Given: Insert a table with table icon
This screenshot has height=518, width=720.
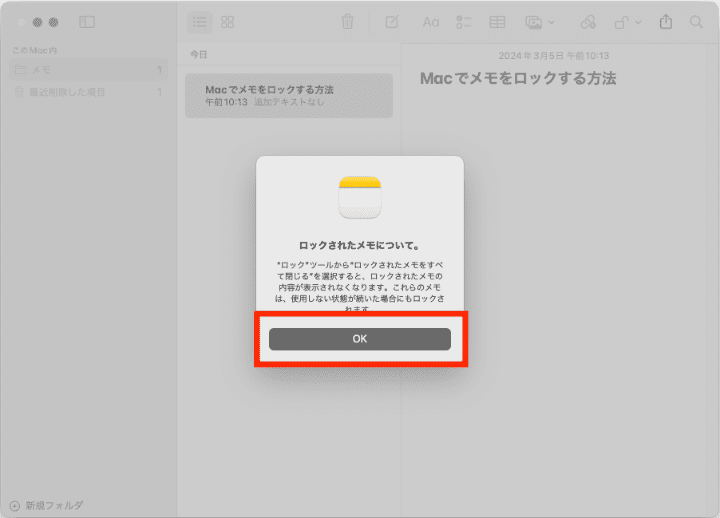Looking at the screenshot, I should [497, 22].
